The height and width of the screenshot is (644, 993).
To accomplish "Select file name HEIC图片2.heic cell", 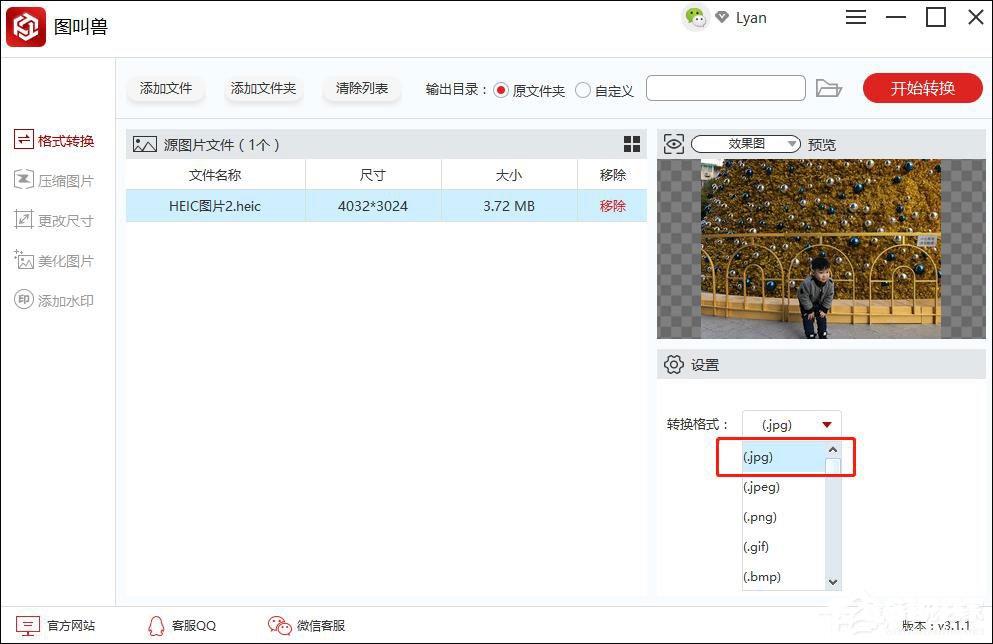I will click(x=215, y=206).
